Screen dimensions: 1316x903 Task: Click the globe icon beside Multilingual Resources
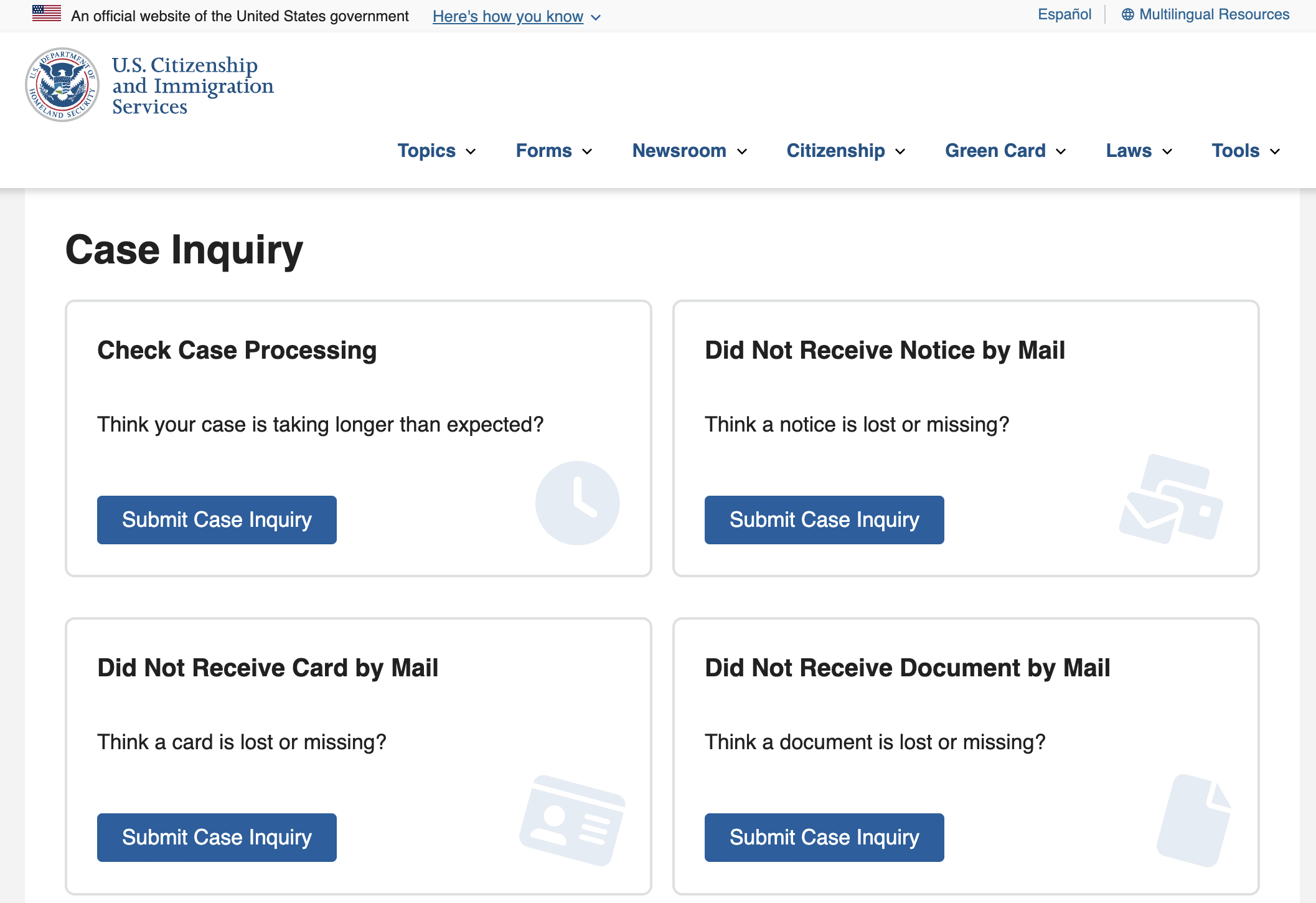1127,14
